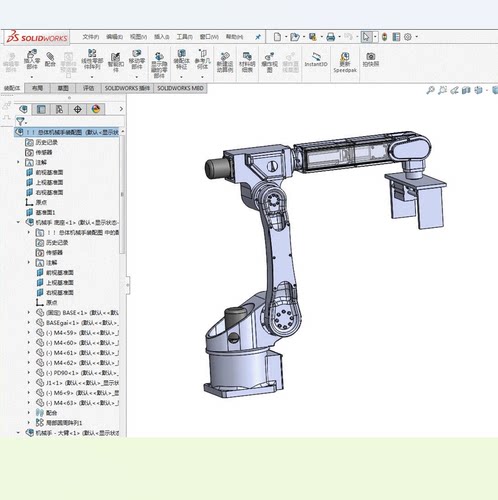Switch to the 布局 ribbon tab
Image resolution: width=498 pixels, height=500 pixels.
(37, 88)
